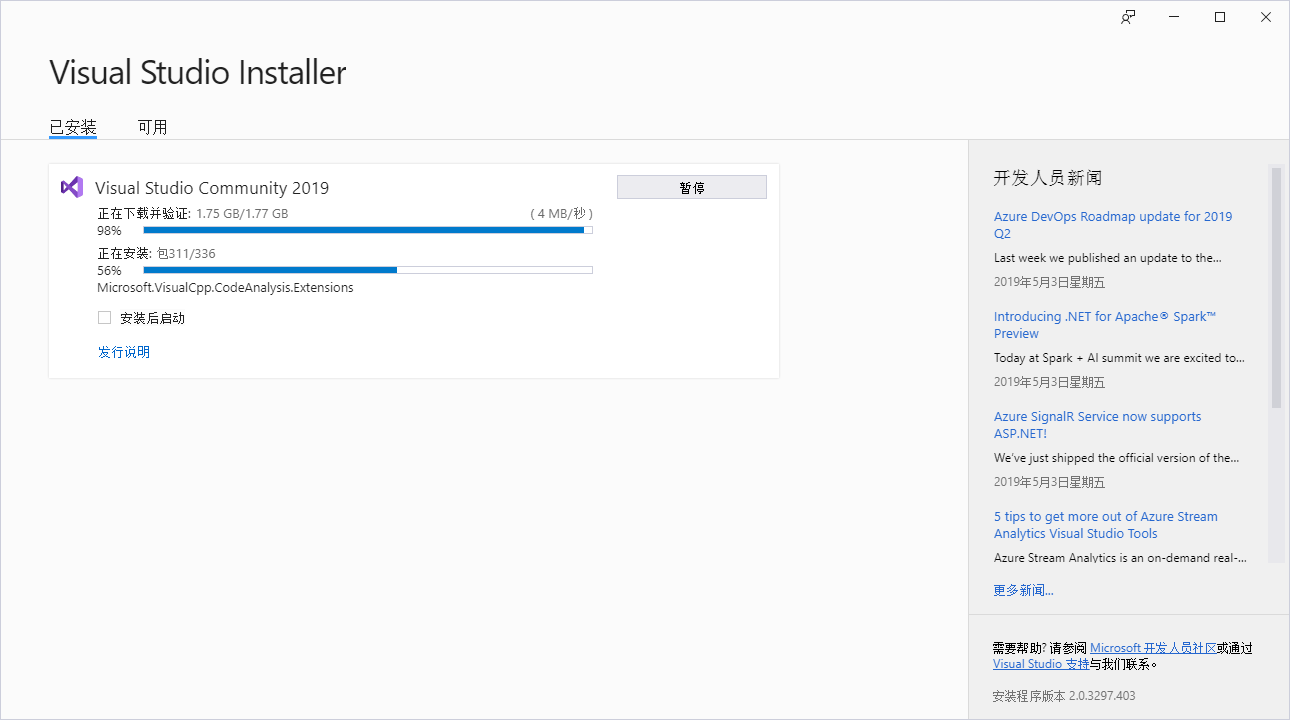
Task: Switch to the 已安装 tab
Action: [73, 127]
